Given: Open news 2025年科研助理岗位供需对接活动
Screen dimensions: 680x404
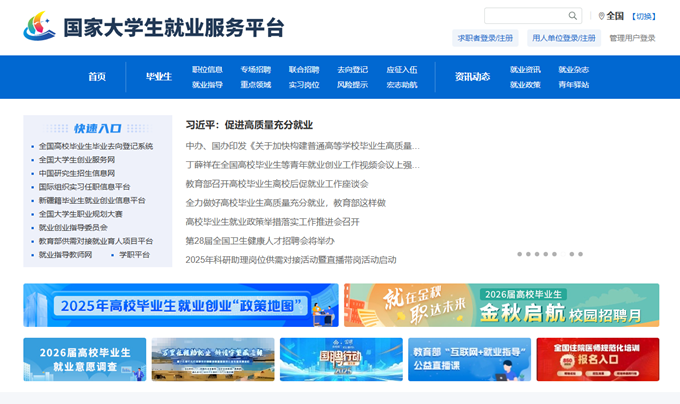Looking at the screenshot, I should (291, 260).
